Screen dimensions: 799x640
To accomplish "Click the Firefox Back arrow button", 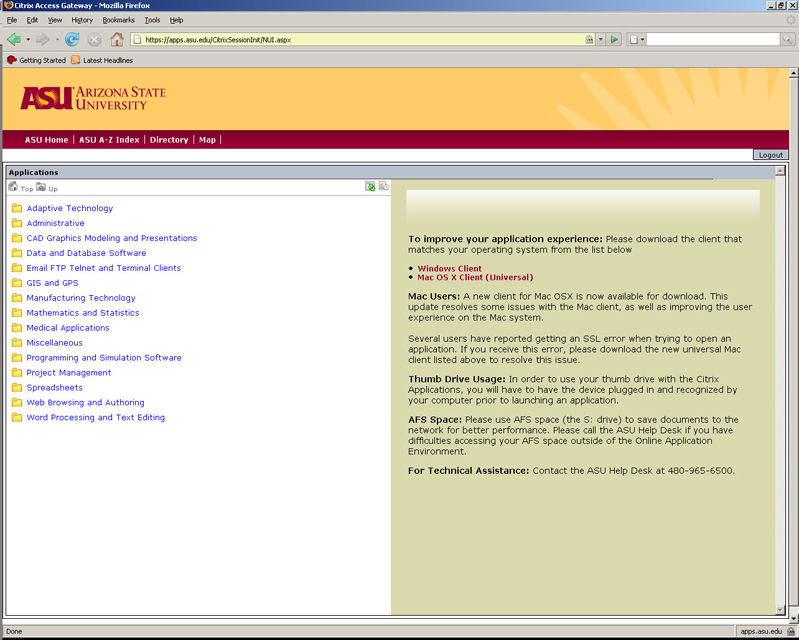I will pos(14,39).
